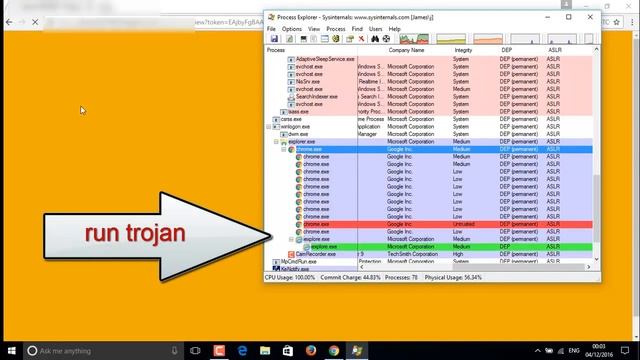Image resolution: width=640 pixels, height=360 pixels.
Task: Click Commit Charge in the status bar
Action: (350, 278)
